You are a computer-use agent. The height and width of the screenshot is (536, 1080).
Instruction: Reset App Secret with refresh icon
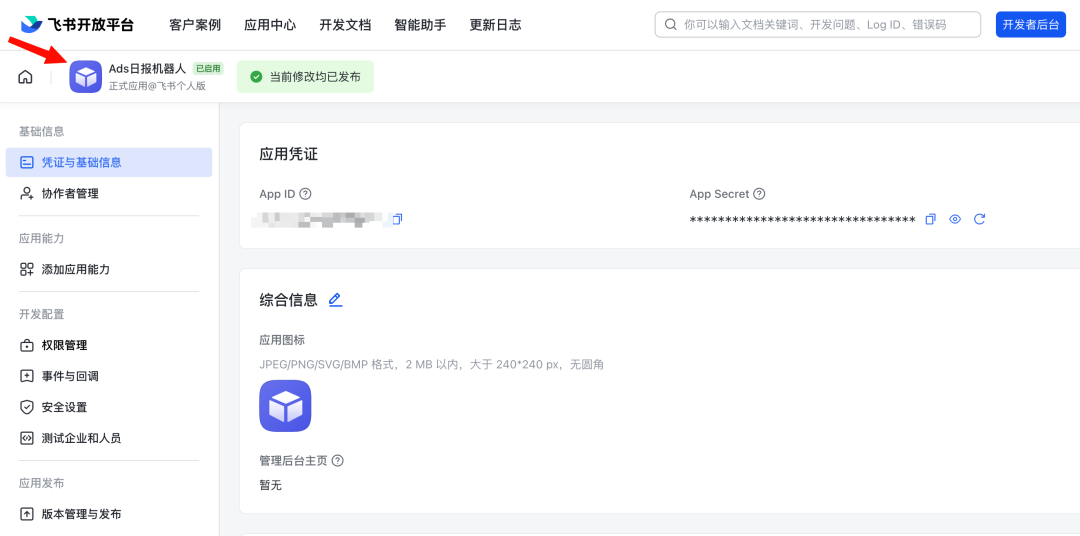(x=979, y=219)
